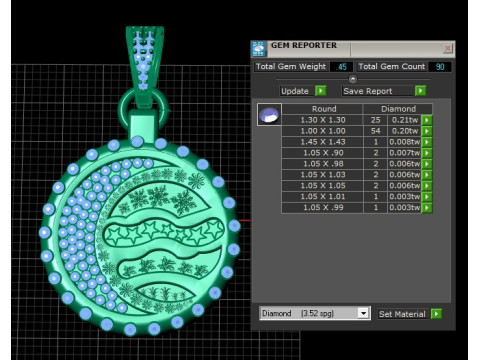Click the 0.008tw weight cell
Screen dimensions: 480x360
click(405, 142)
